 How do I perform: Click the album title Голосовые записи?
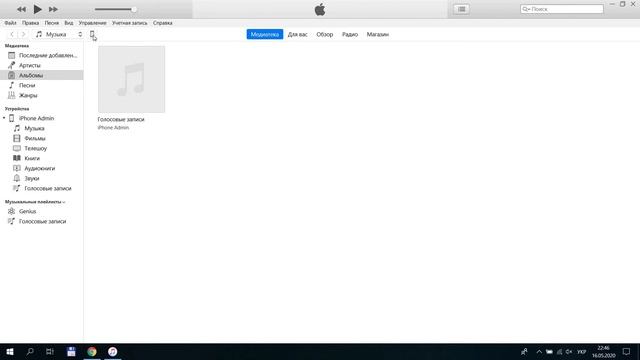pos(121,119)
